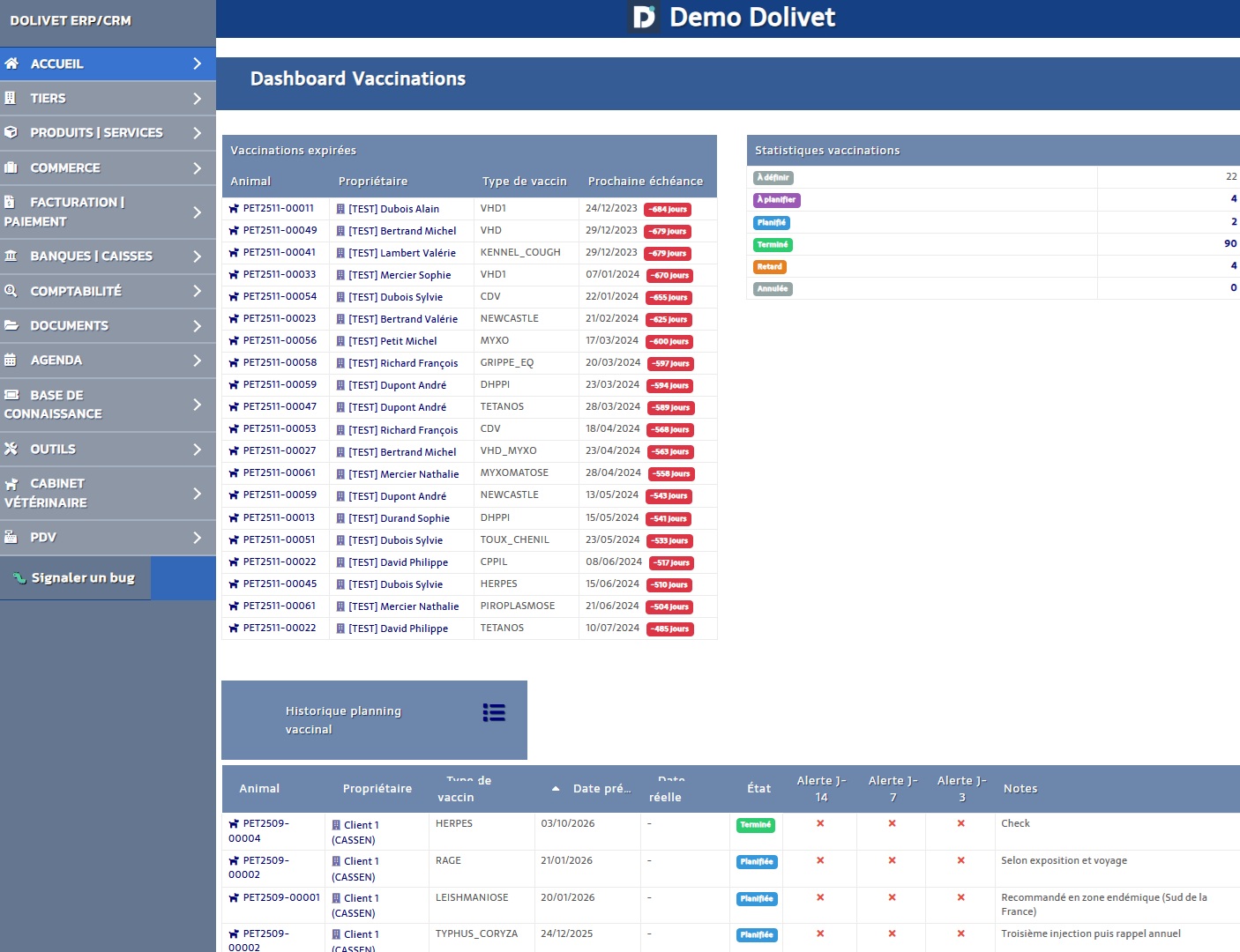
Task: Click the Dolivet logo icon in header
Action: [644, 17]
